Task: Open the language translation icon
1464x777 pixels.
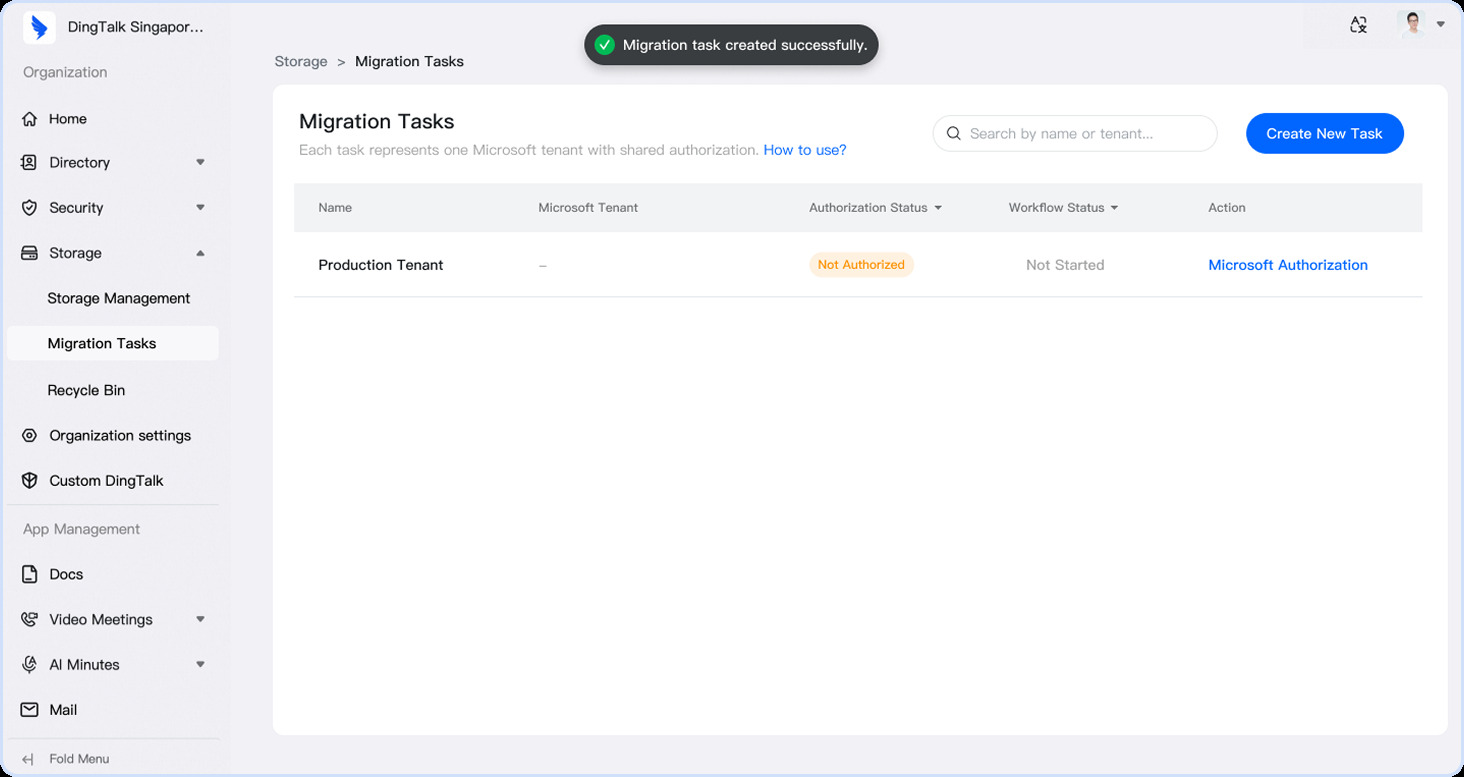Action: [1358, 25]
